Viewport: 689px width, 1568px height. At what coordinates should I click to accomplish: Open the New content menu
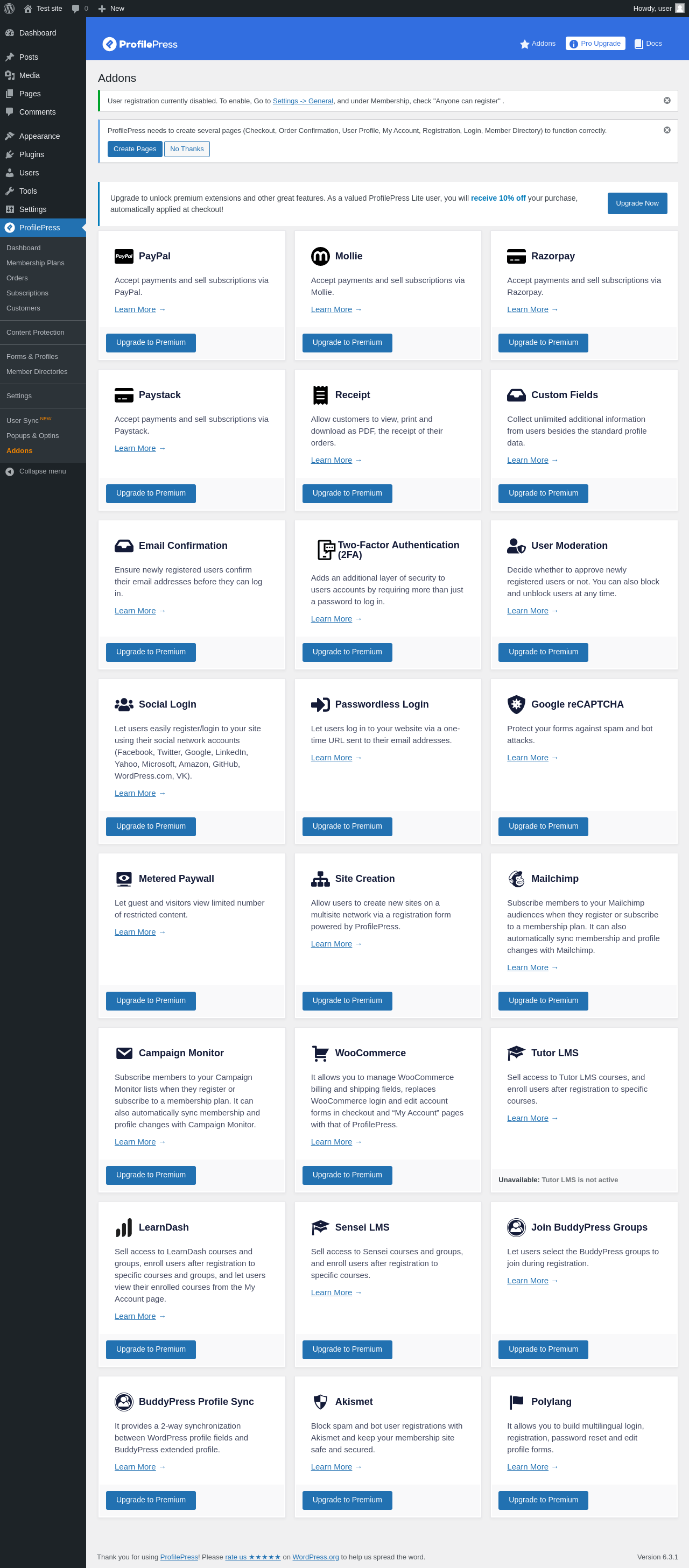[111, 9]
